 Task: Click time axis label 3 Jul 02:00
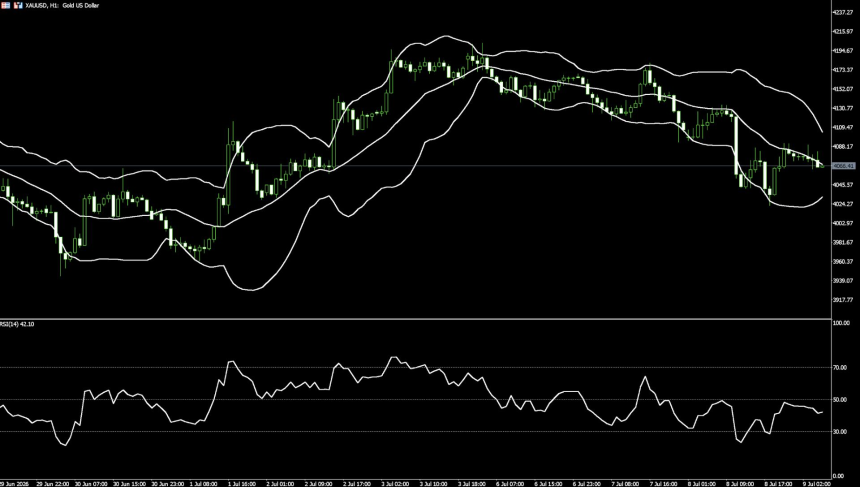(395, 484)
